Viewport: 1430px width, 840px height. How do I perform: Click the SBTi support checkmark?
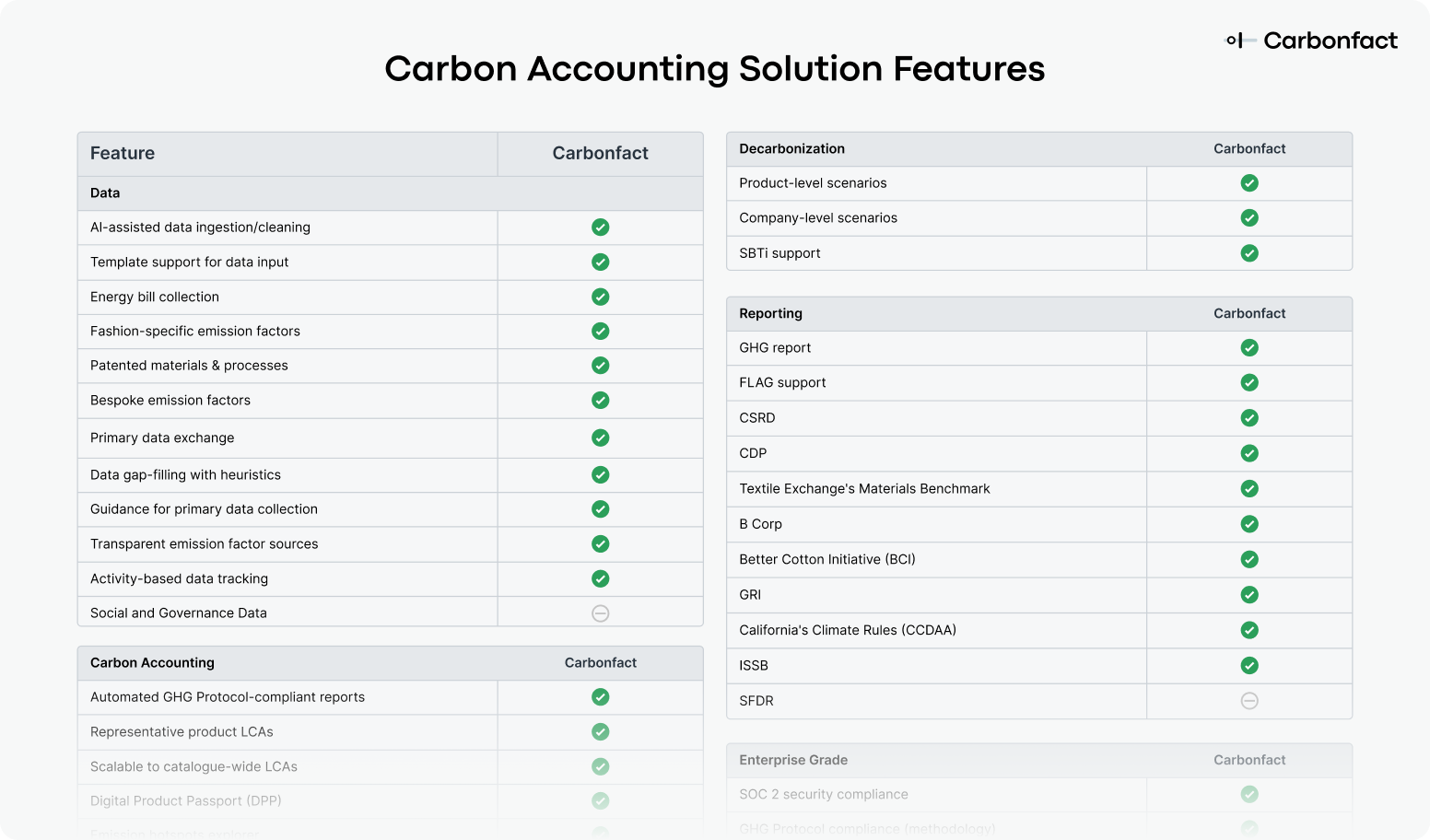(x=1249, y=253)
